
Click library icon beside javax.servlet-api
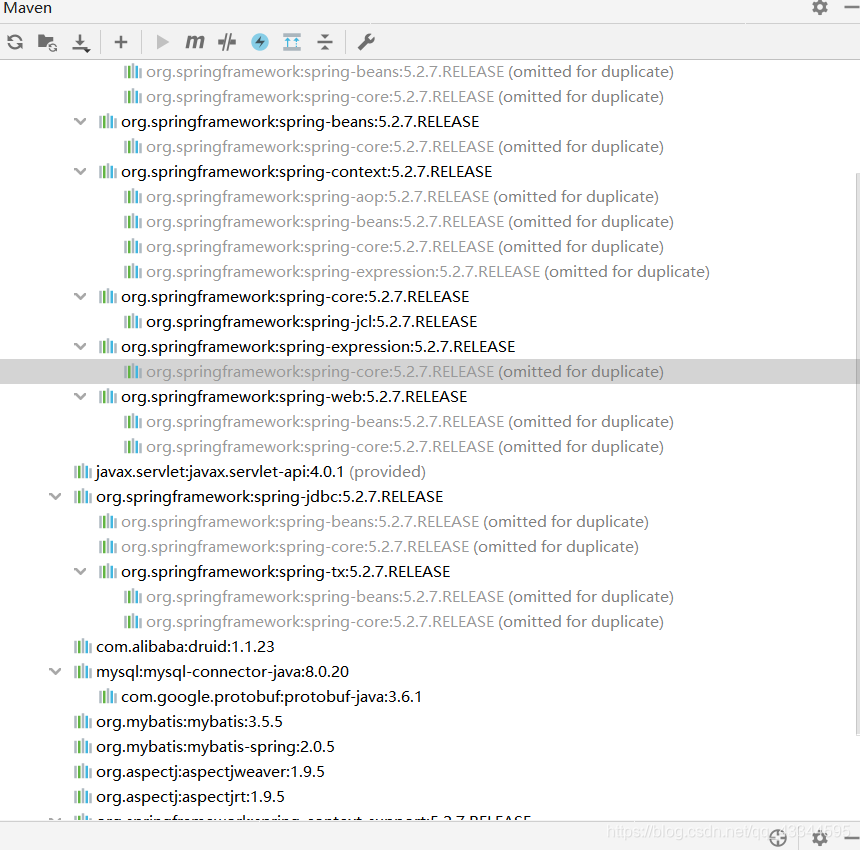pyautogui.click(x=82, y=471)
